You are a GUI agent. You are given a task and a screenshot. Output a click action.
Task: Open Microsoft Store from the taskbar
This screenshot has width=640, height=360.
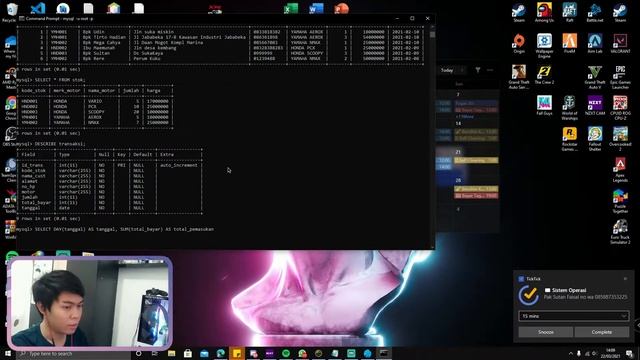188,353
